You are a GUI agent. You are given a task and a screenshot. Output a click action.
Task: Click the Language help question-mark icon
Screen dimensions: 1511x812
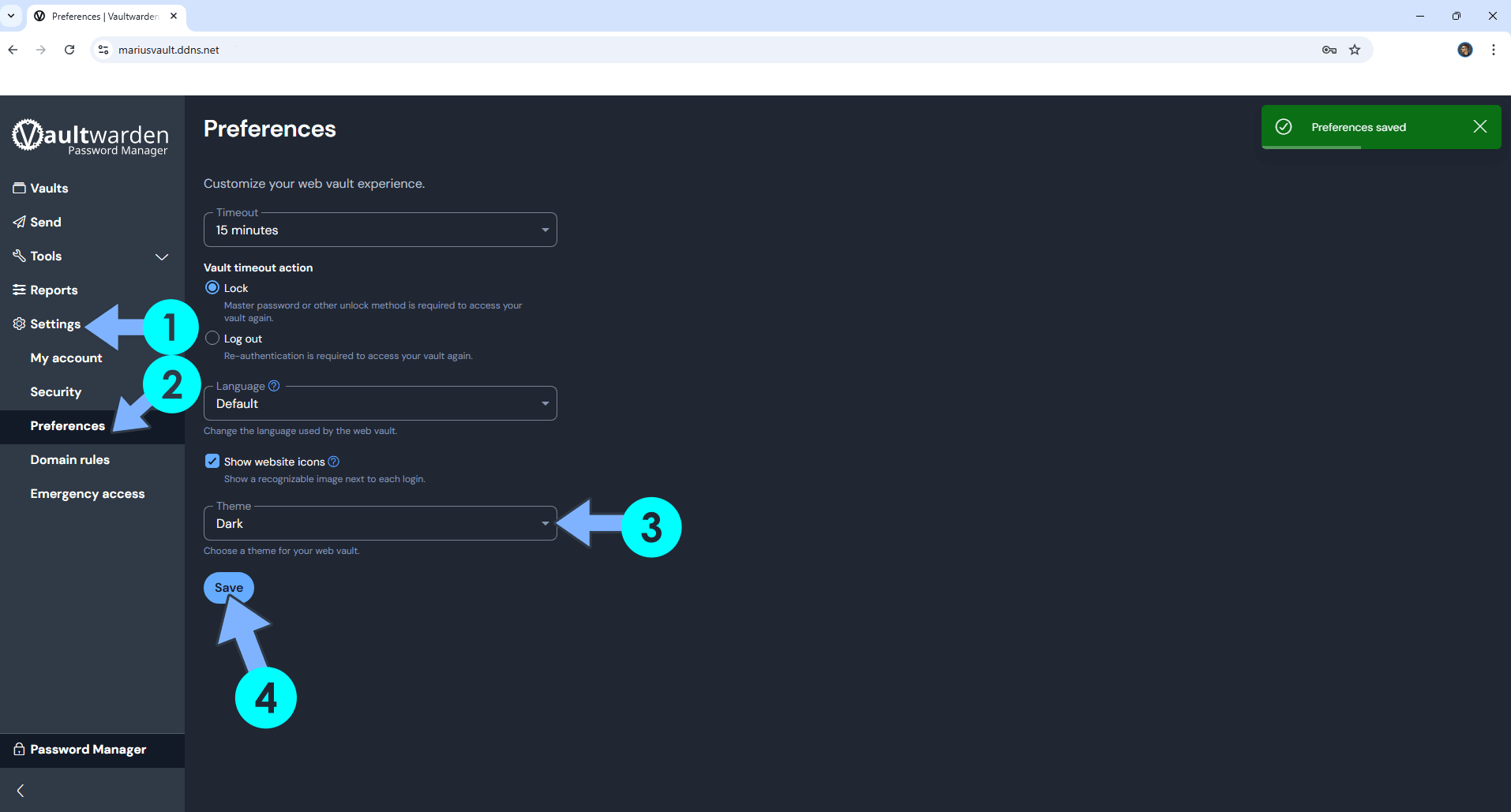(x=274, y=386)
